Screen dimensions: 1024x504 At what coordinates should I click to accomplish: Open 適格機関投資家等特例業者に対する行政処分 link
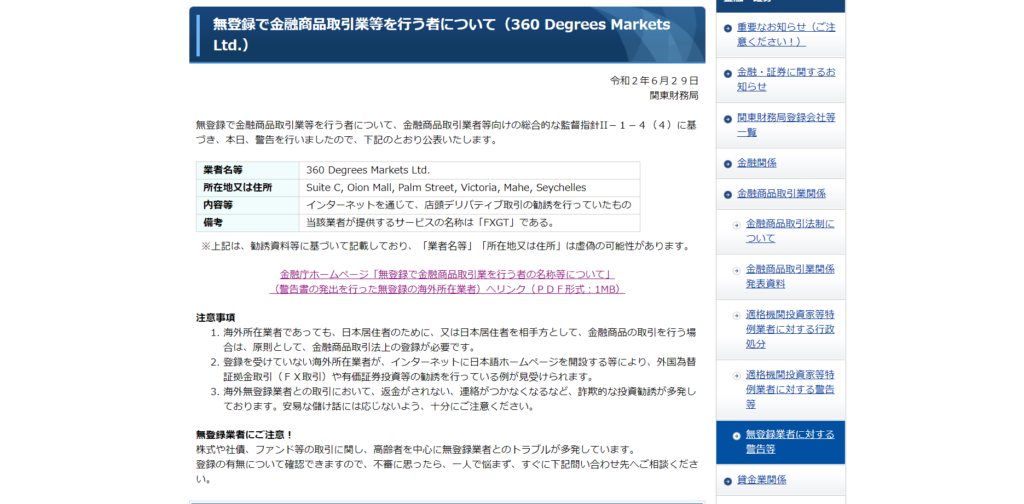point(790,330)
